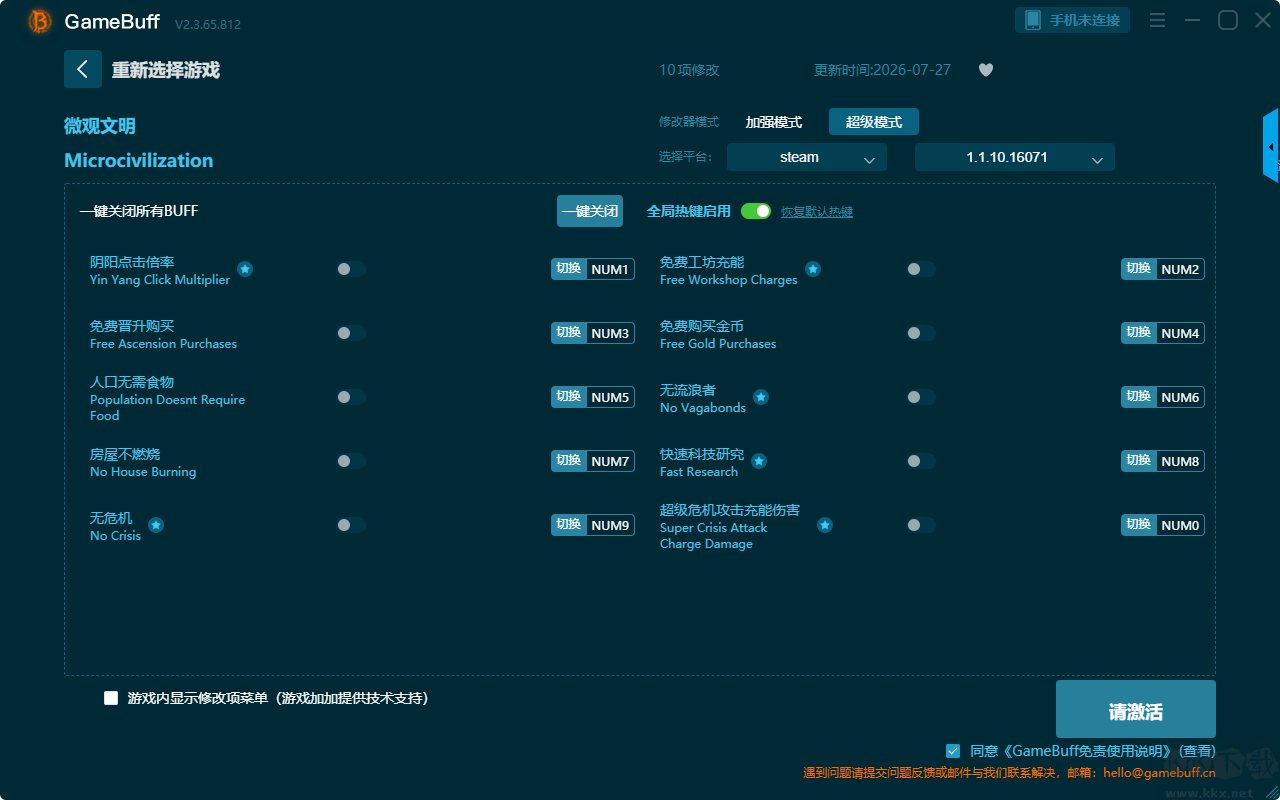Click 切换 button for NUM3 hotkey
Screen dimensions: 1280x800
coord(569,333)
